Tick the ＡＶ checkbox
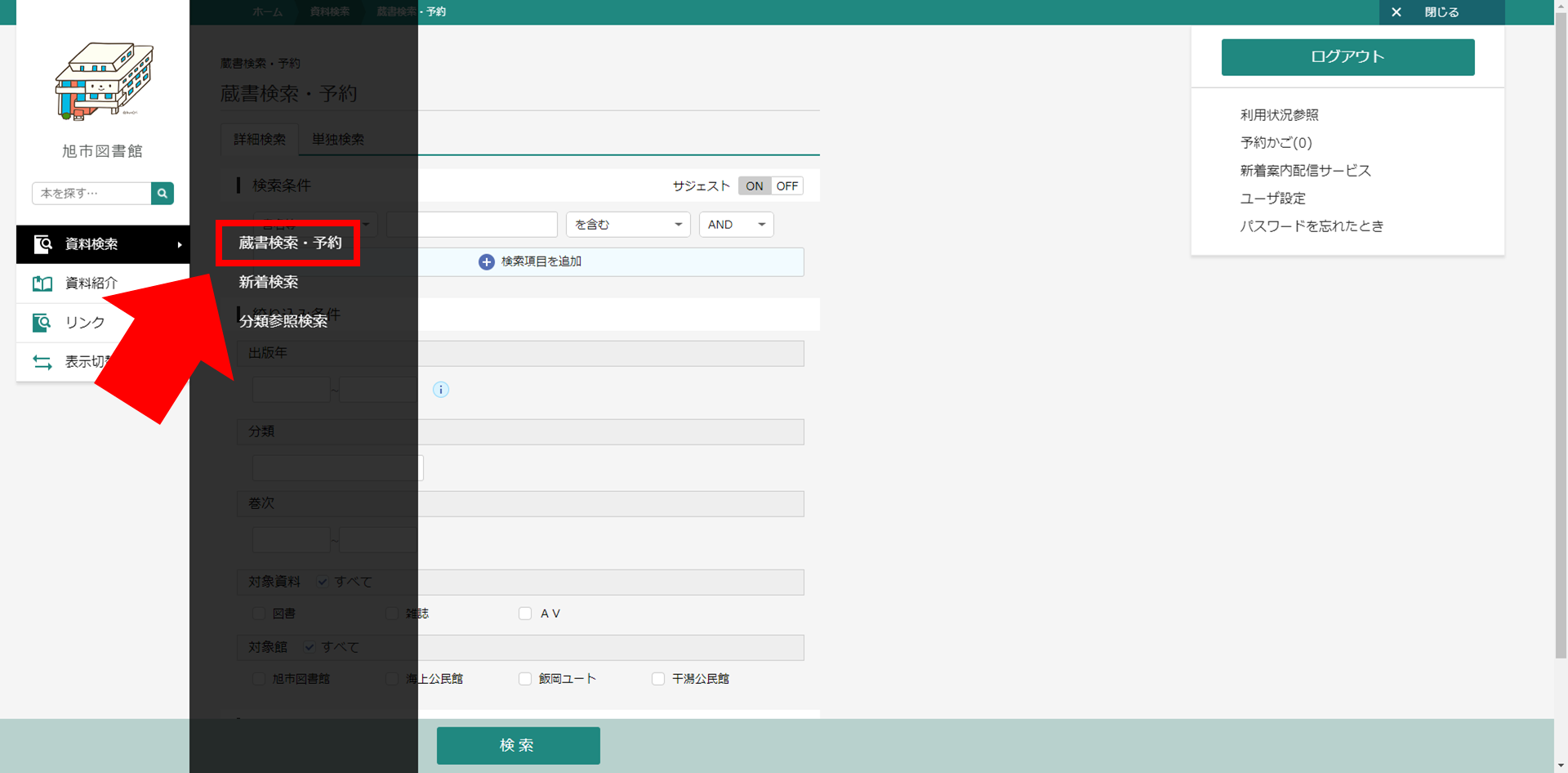Image resolution: width=1568 pixels, height=773 pixels. click(x=525, y=614)
